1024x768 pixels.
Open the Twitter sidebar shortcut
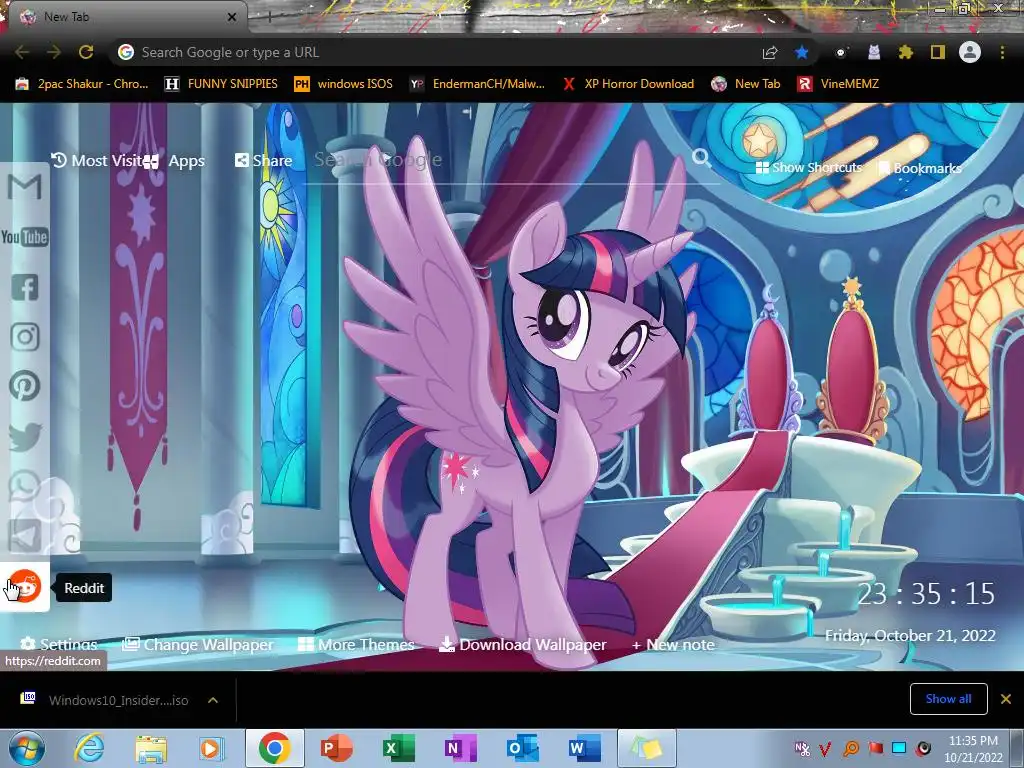pos(25,437)
